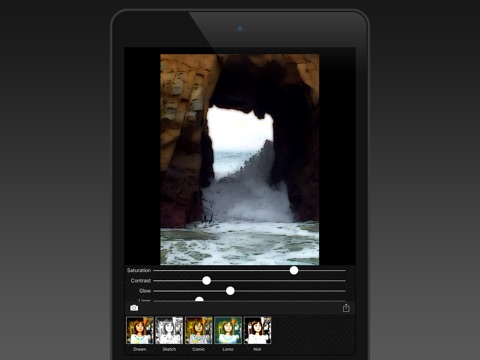The height and width of the screenshot is (360, 480).
Task: Click the Saturation label text
Action: [x=139, y=270]
